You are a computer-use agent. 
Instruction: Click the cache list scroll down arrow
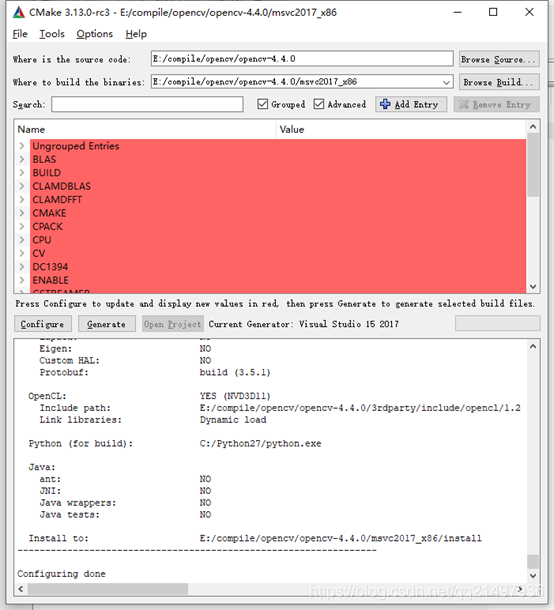click(x=533, y=287)
